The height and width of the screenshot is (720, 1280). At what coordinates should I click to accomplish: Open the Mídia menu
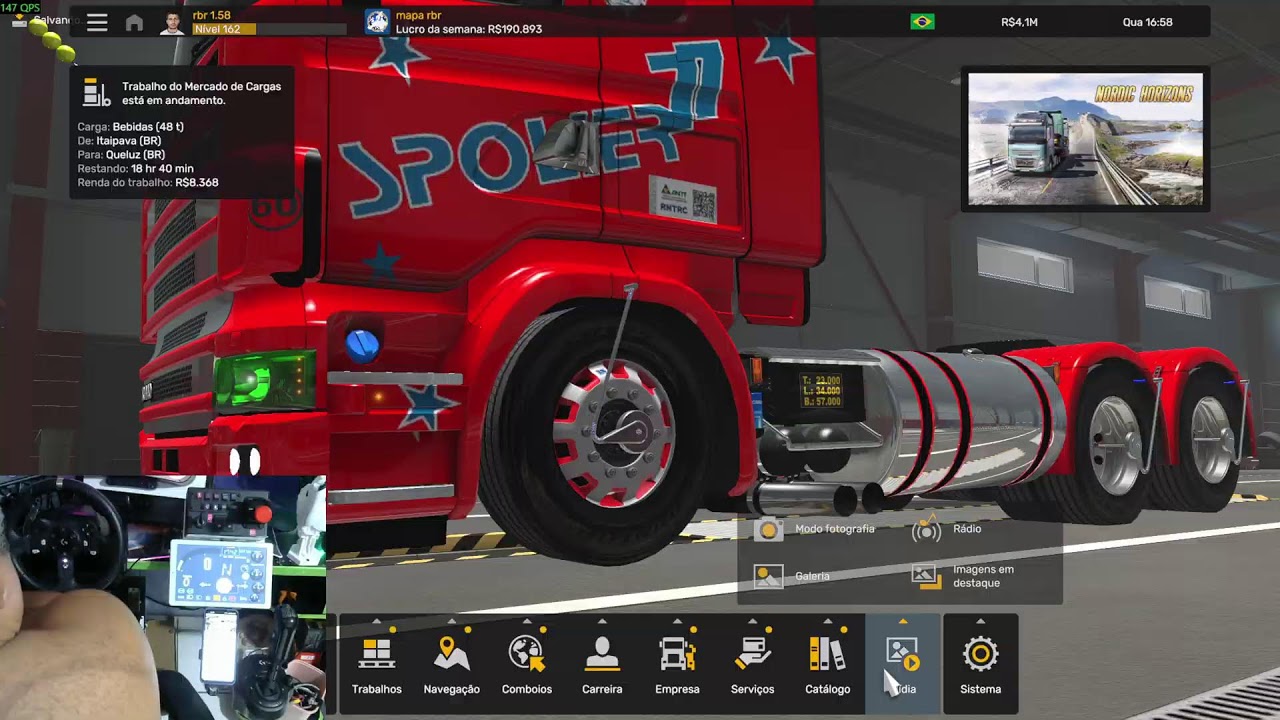click(x=903, y=665)
